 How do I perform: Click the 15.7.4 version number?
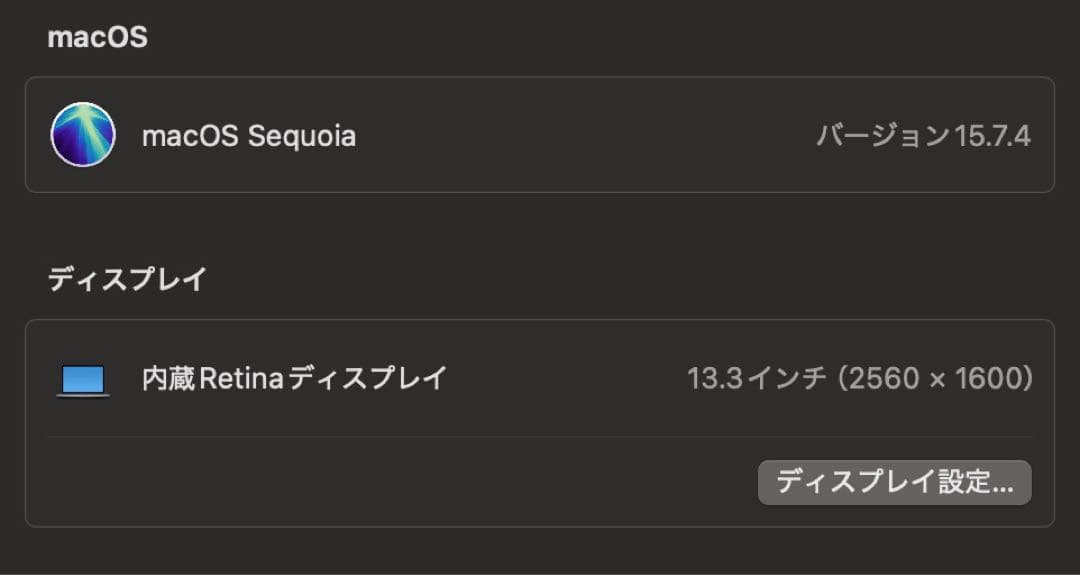(x=992, y=136)
